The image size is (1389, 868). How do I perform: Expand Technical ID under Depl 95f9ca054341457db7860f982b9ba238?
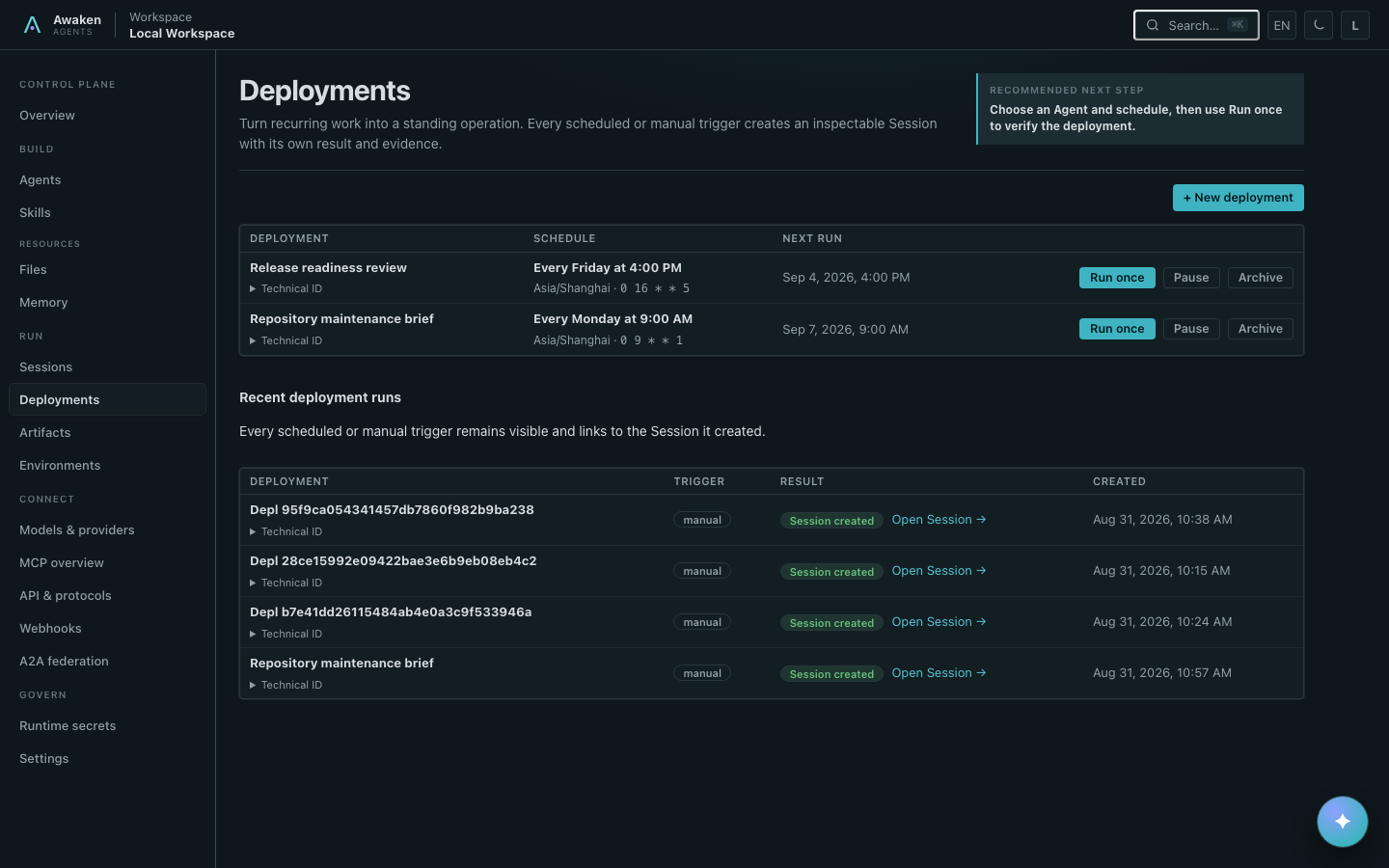(286, 531)
